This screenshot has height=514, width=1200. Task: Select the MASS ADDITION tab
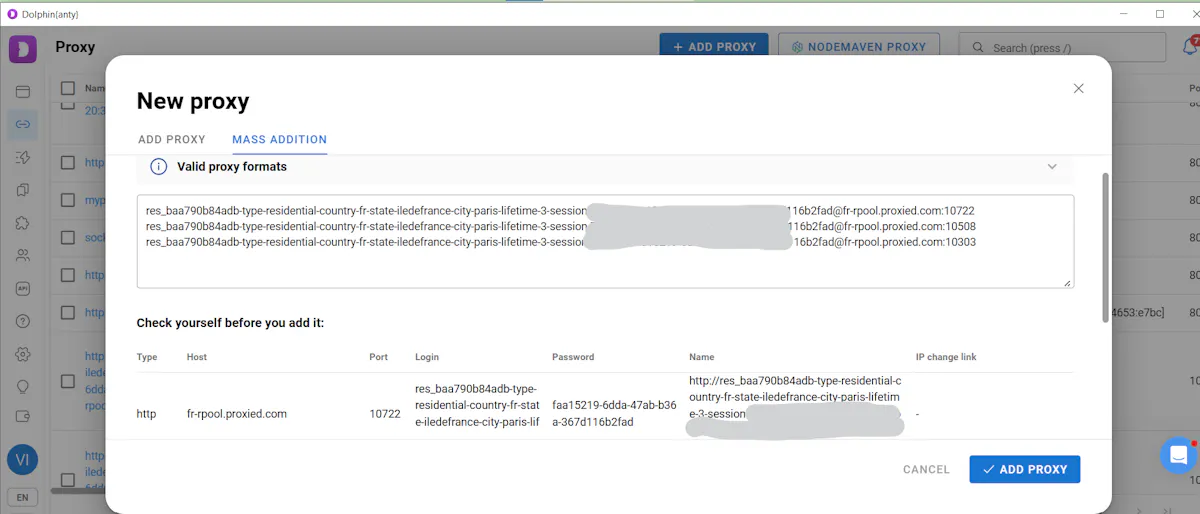[x=280, y=140]
